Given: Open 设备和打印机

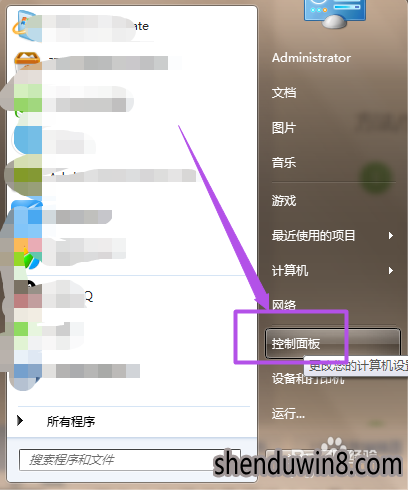Looking at the screenshot, I should point(308,379).
